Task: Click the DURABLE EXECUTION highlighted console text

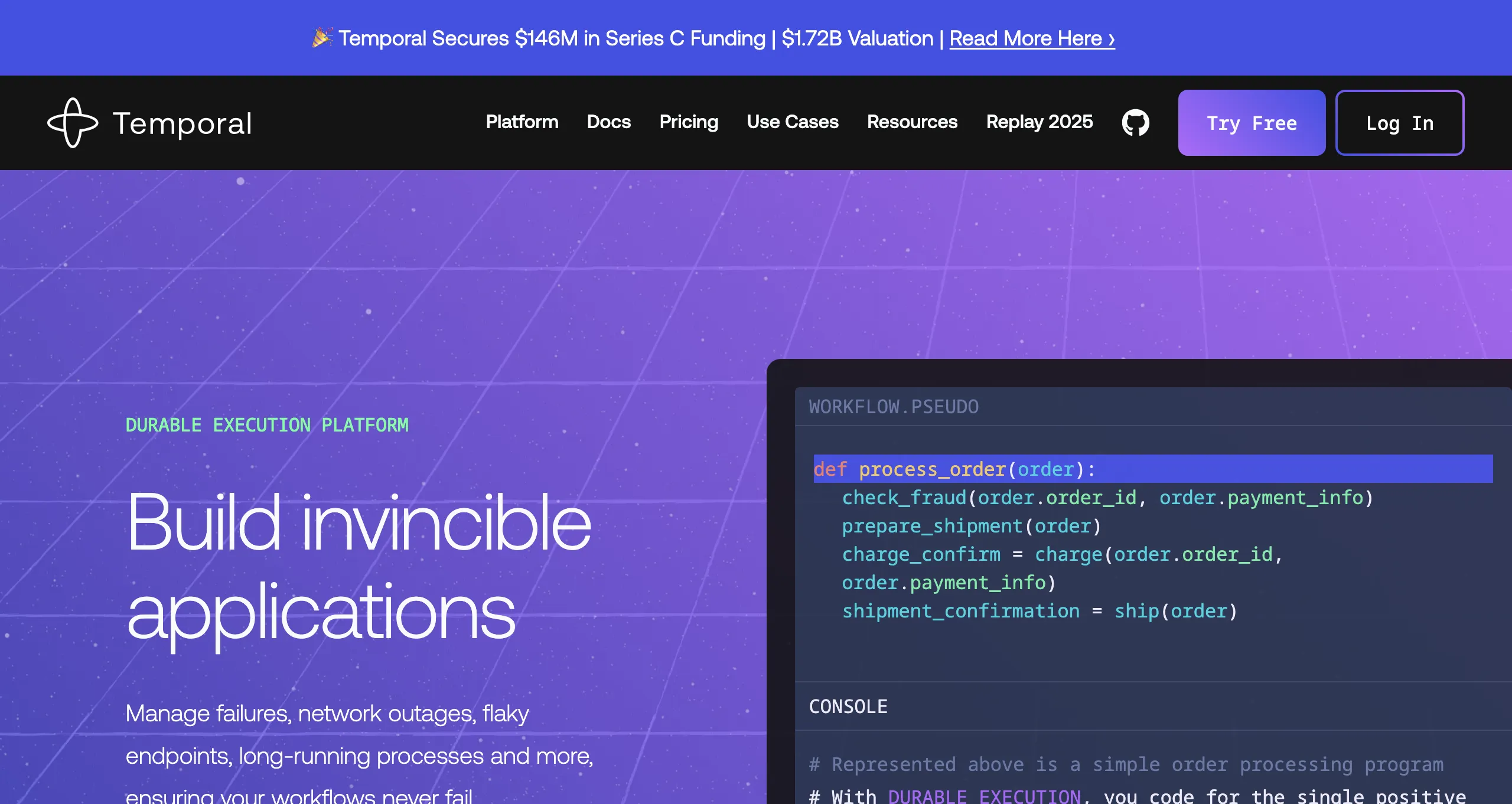Action: [985, 796]
